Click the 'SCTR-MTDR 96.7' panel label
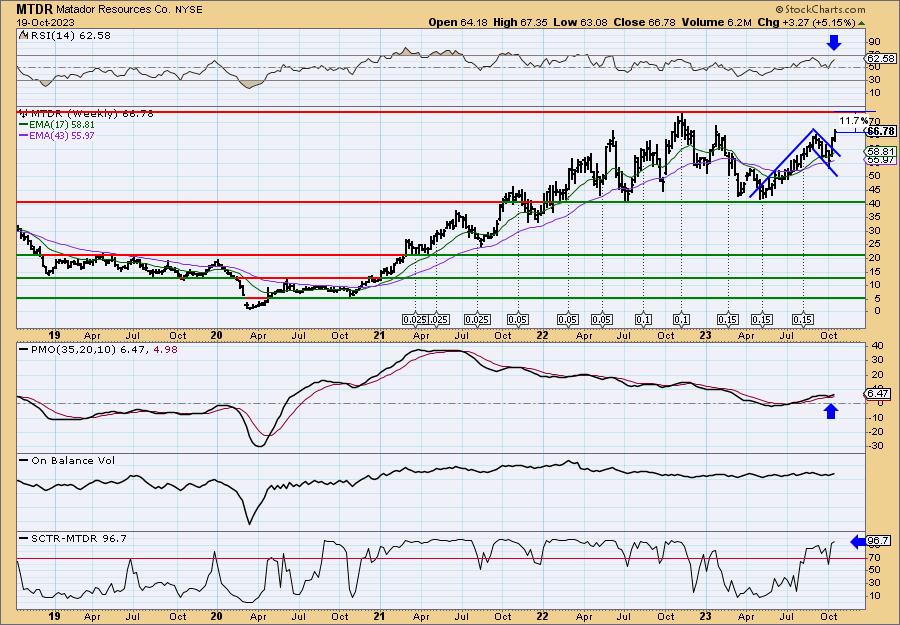This screenshot has width=900, height=625. [78, 538]
